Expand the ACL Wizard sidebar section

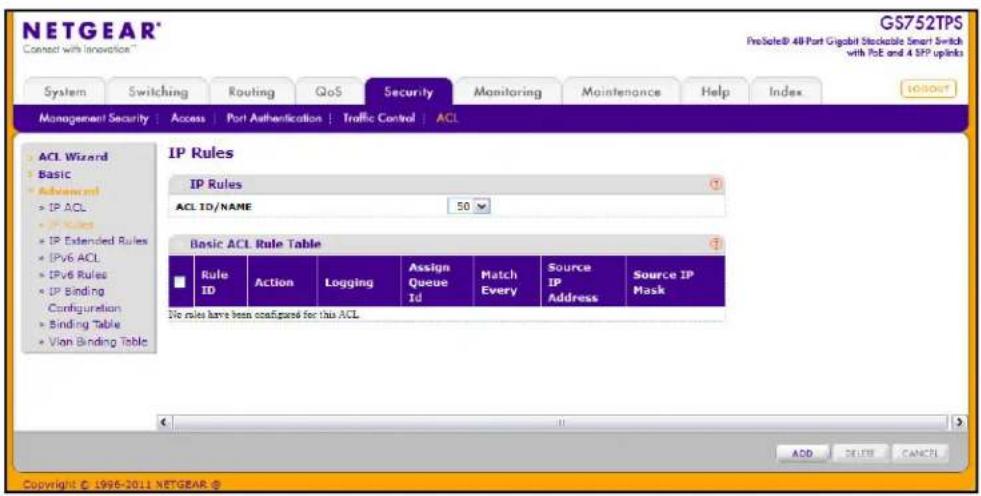coord(73,157)
